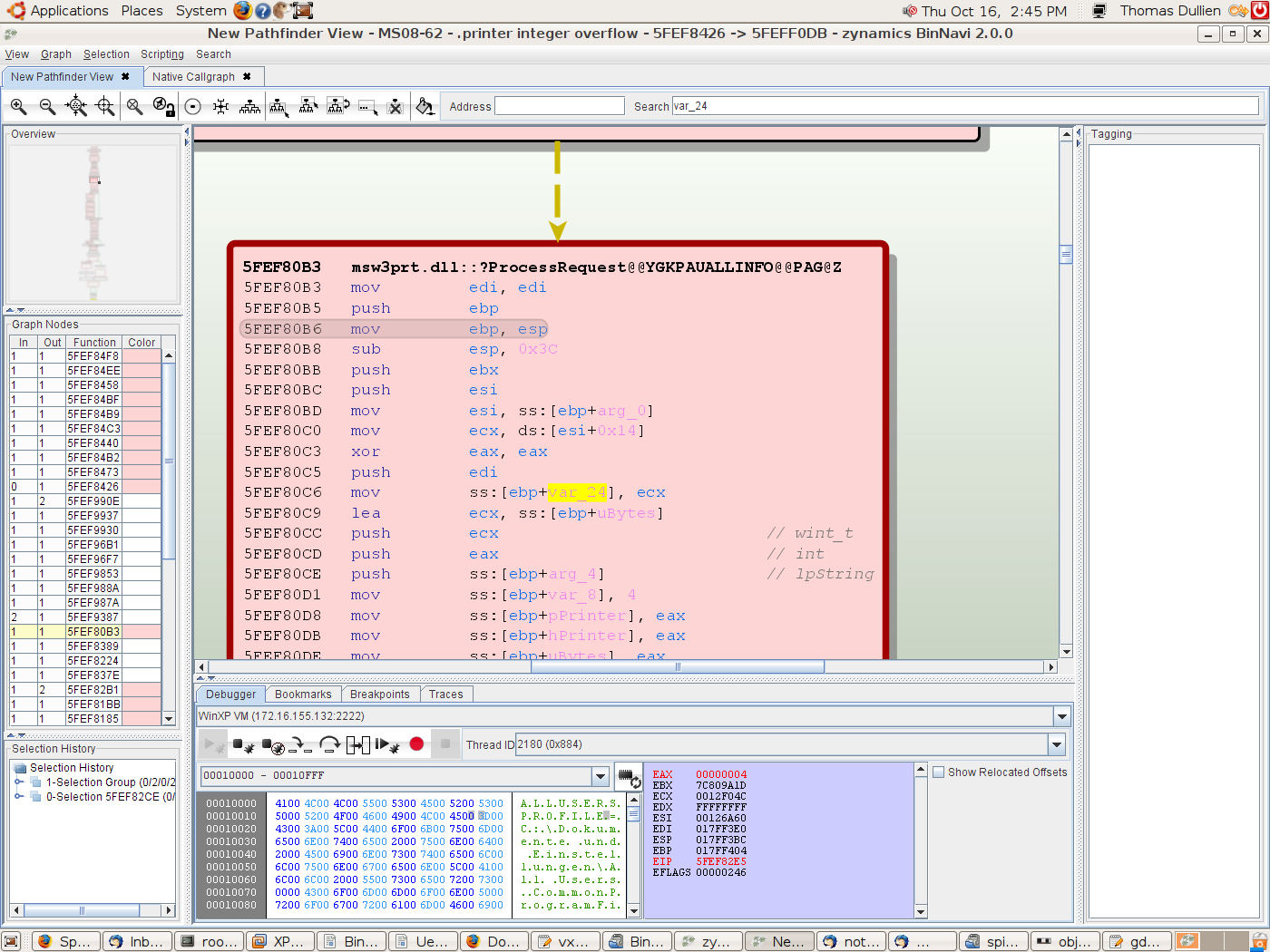
Task: Open the memory range 00010000 dropdown
Action: pyautogui.click(x=600, y=776)
